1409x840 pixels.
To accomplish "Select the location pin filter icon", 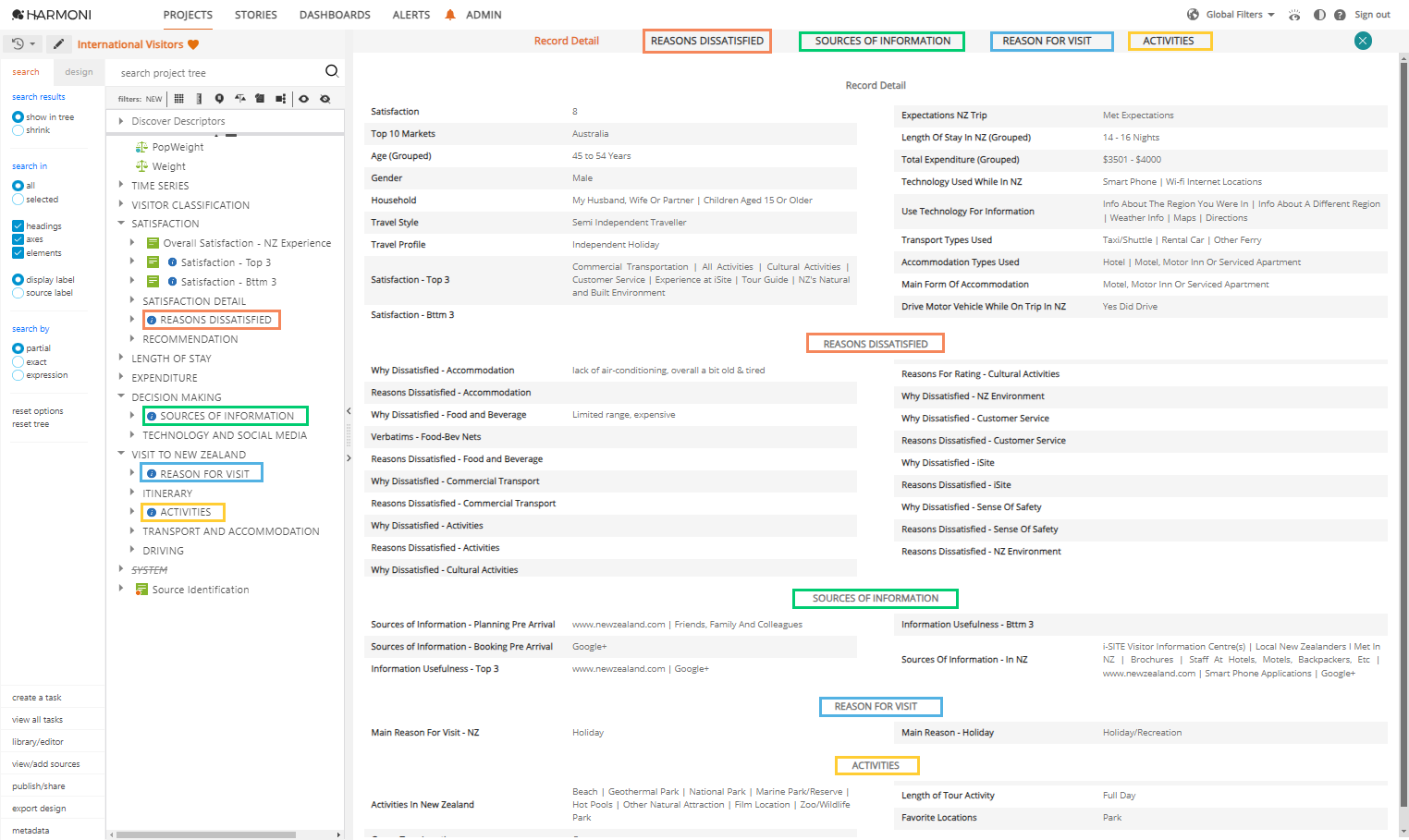I will [219, 99].
